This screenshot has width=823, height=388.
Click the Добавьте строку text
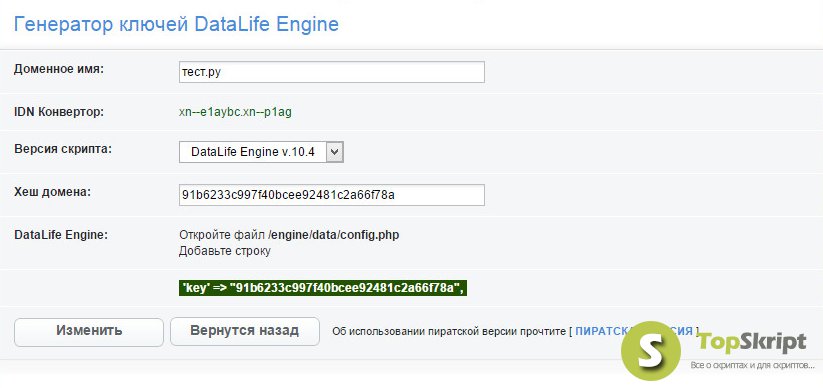coord(225,251)
